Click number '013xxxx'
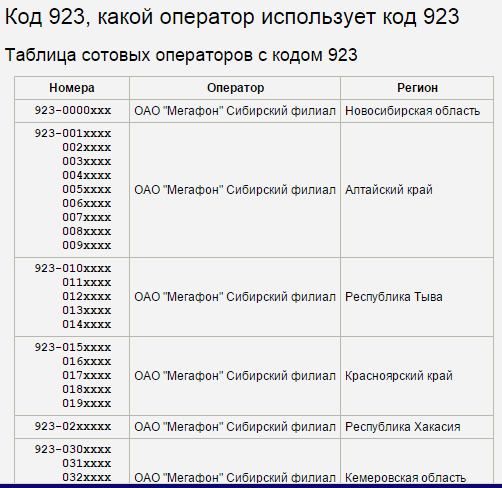The width and height of the screenshot is (502, 488). 87,310
